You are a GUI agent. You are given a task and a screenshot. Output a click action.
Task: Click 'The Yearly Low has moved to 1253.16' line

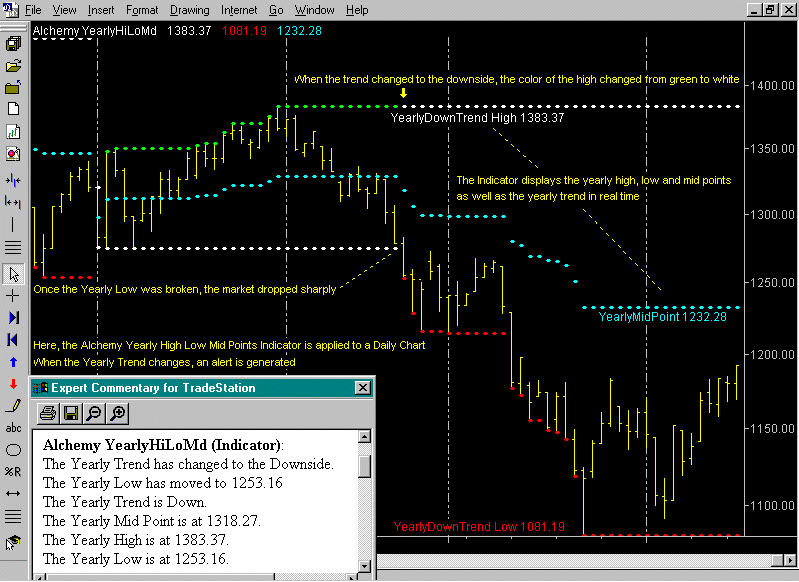click(x=163, y=483)
